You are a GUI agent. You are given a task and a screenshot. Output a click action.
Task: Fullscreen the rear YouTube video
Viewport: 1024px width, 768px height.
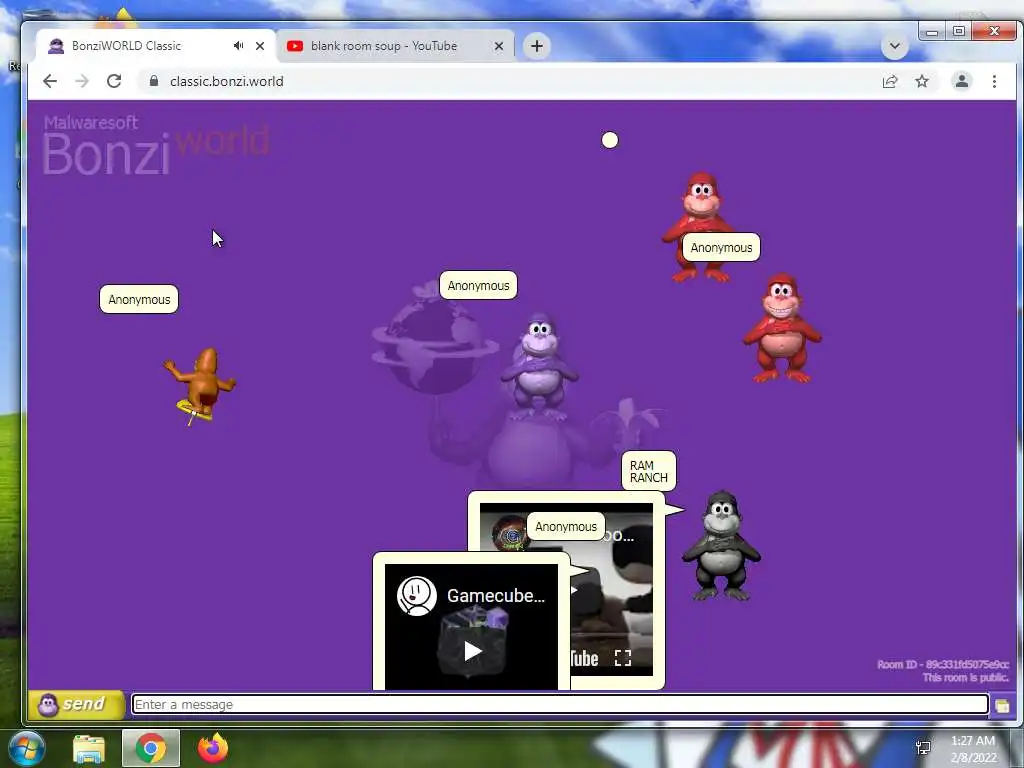[x=623, y=658]
